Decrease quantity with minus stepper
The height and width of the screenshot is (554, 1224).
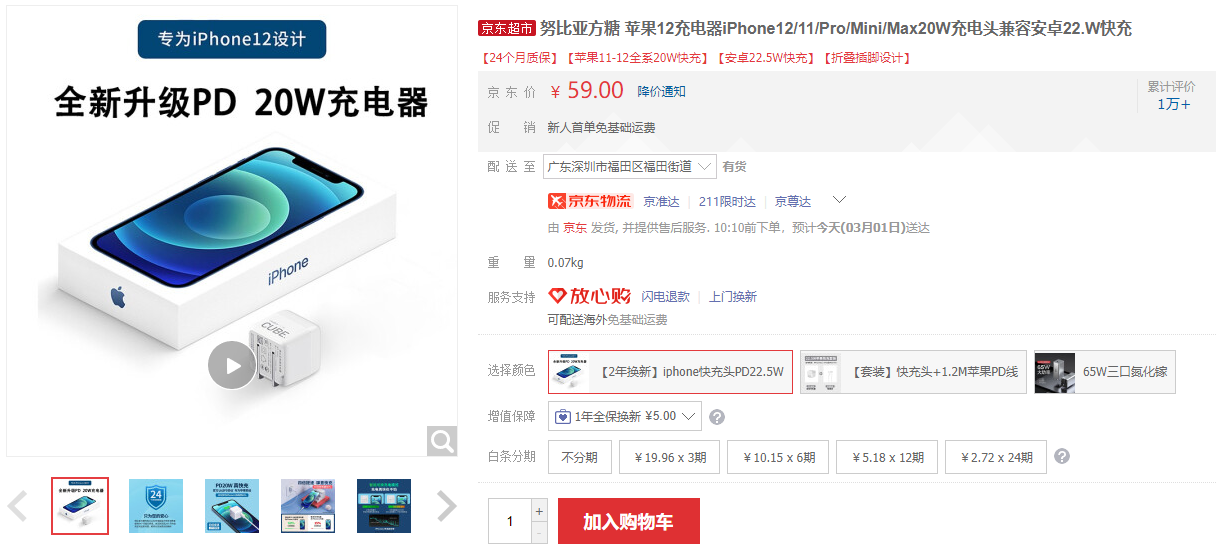[540, 533]
